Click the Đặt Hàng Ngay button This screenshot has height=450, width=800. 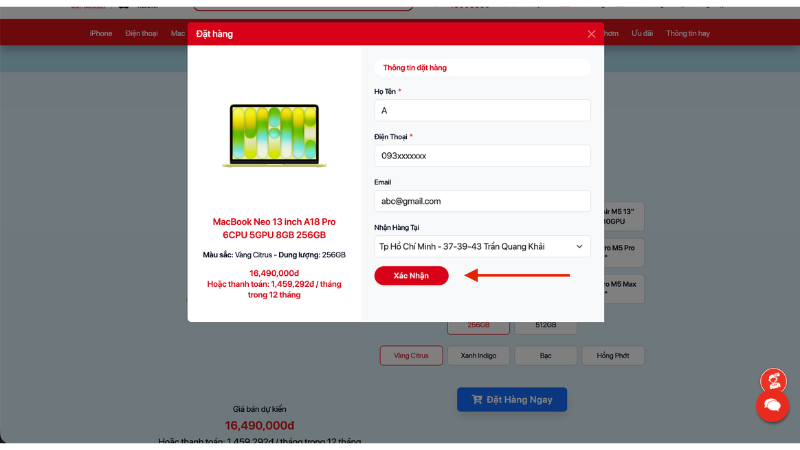(x=512, y=399)
